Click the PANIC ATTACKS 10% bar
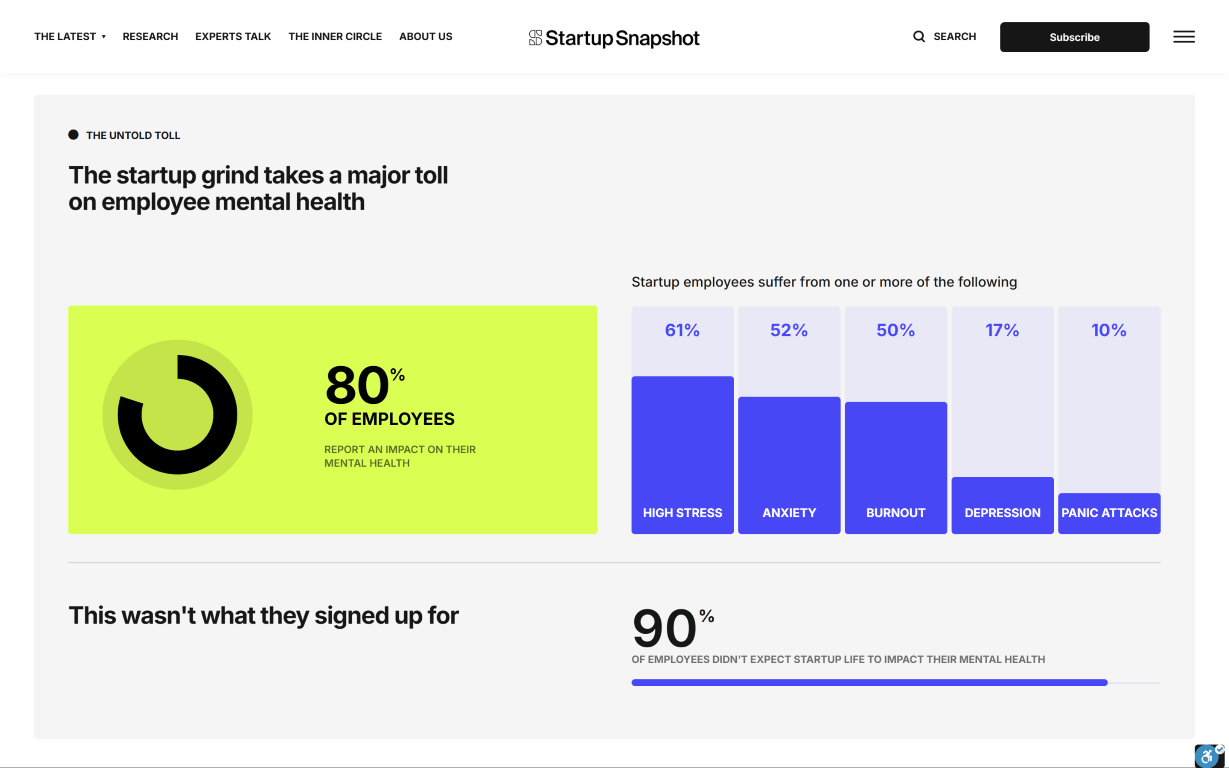The width and height of the screenshot is (1229, 768). 1109,512
